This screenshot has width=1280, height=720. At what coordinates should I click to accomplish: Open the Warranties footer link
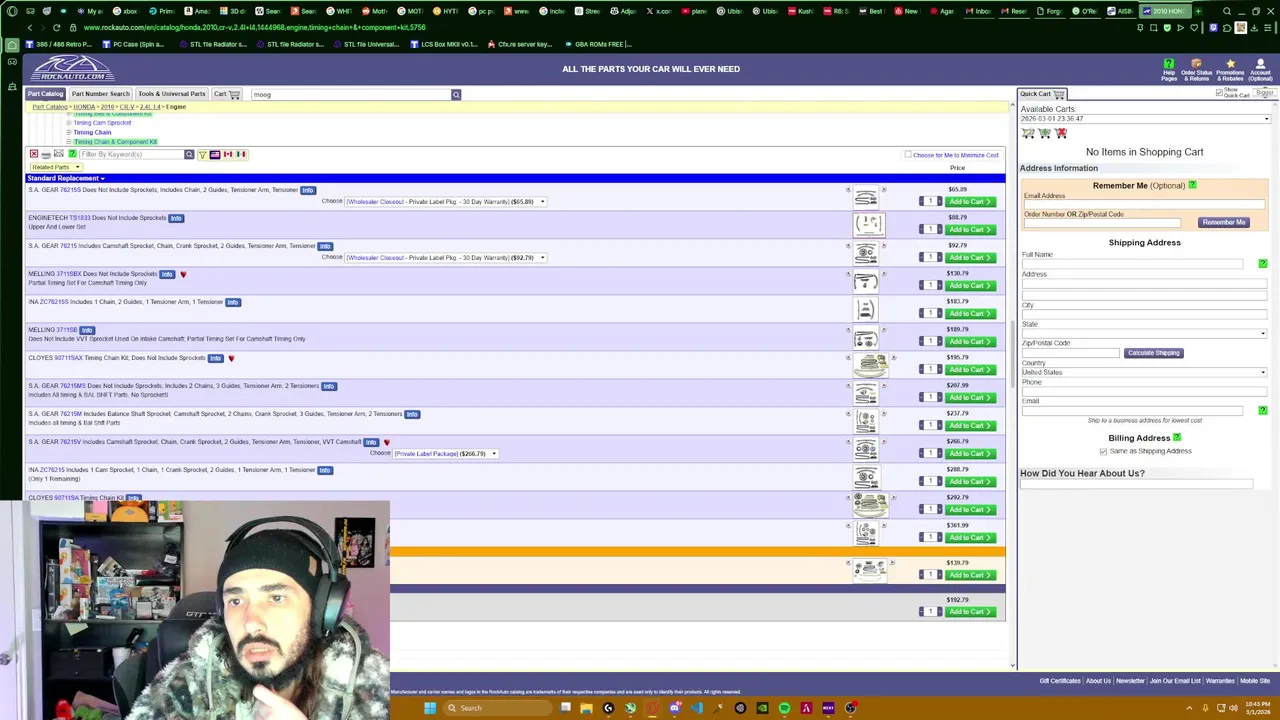(1220, 681)
